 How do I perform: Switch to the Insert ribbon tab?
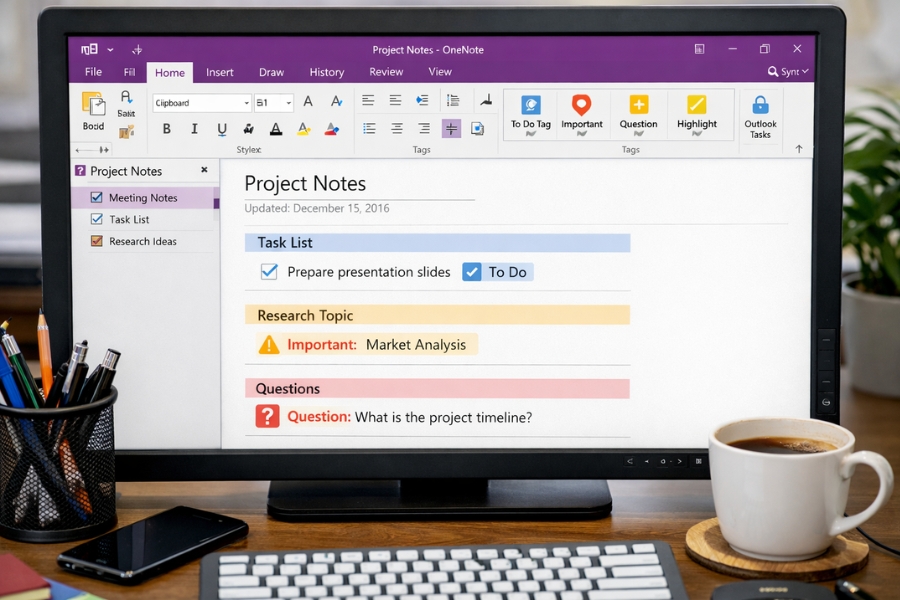click(219, 72)
